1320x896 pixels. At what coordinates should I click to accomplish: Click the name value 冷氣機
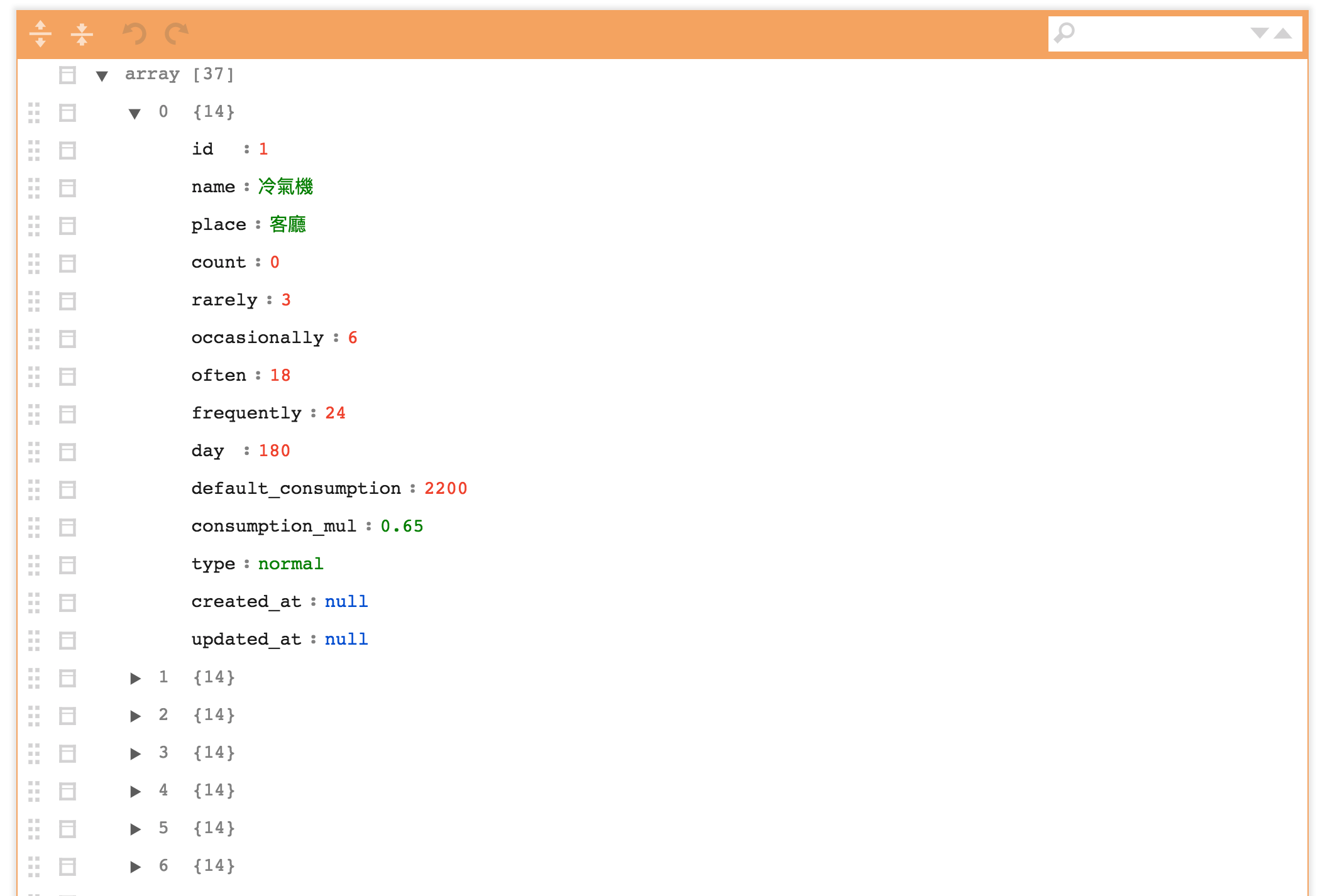(285, 187)
